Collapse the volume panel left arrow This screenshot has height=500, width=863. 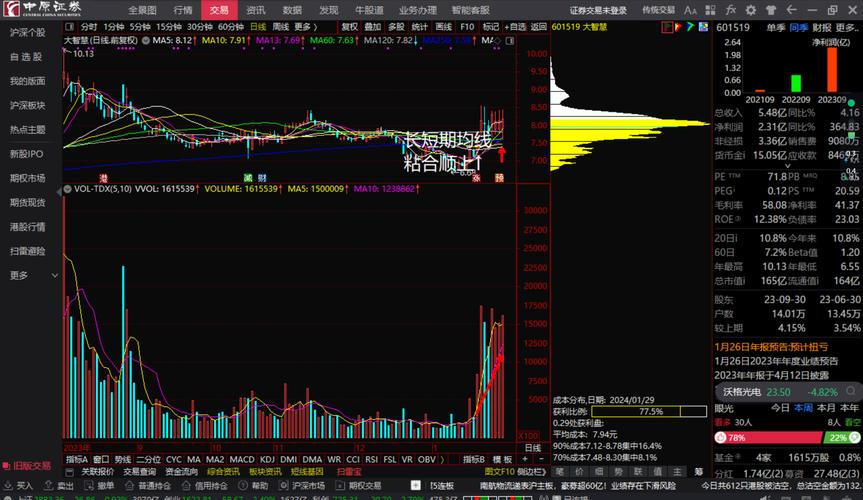tap(59, 192)
